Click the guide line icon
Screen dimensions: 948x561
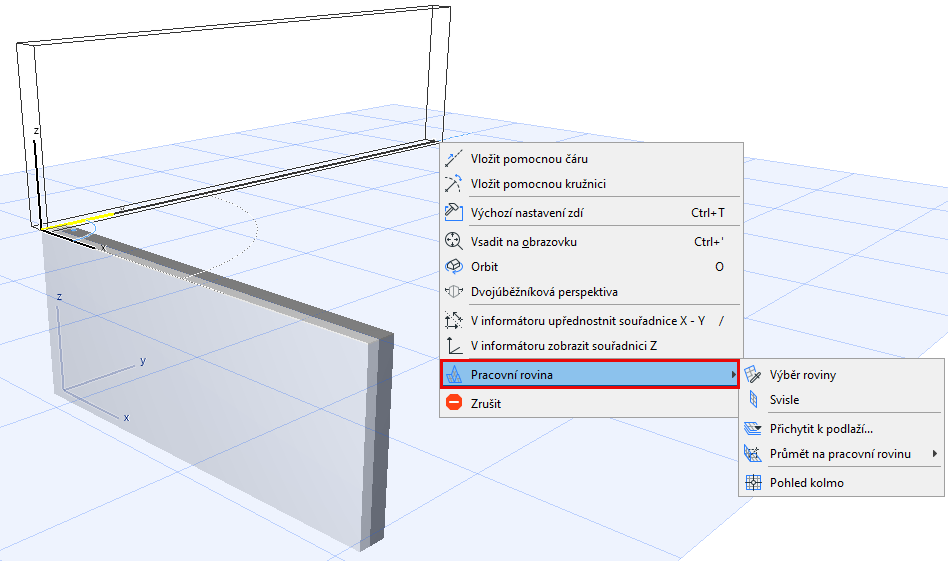pos(453,158)
